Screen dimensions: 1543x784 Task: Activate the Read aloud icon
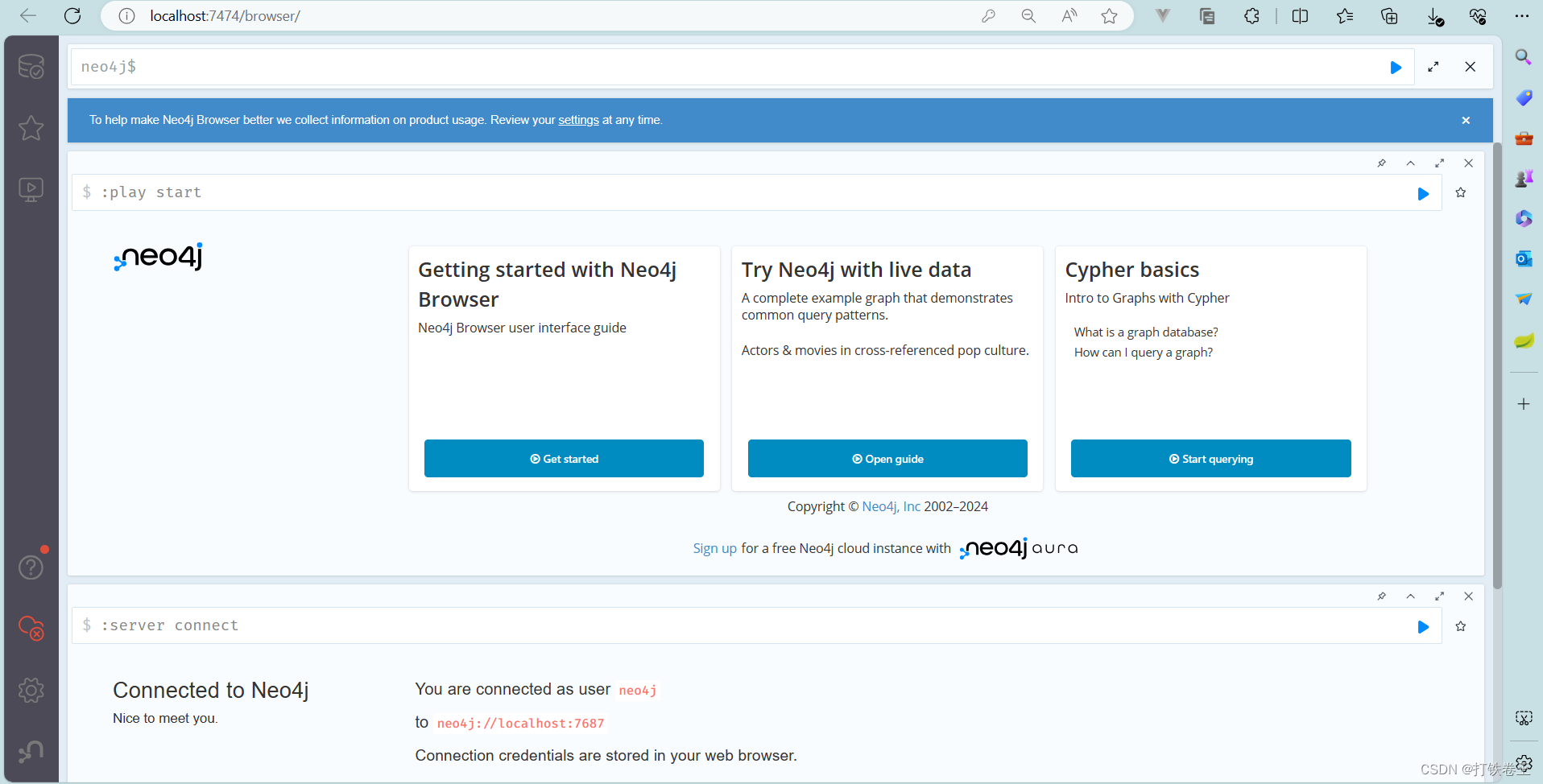click(1069, 16)
